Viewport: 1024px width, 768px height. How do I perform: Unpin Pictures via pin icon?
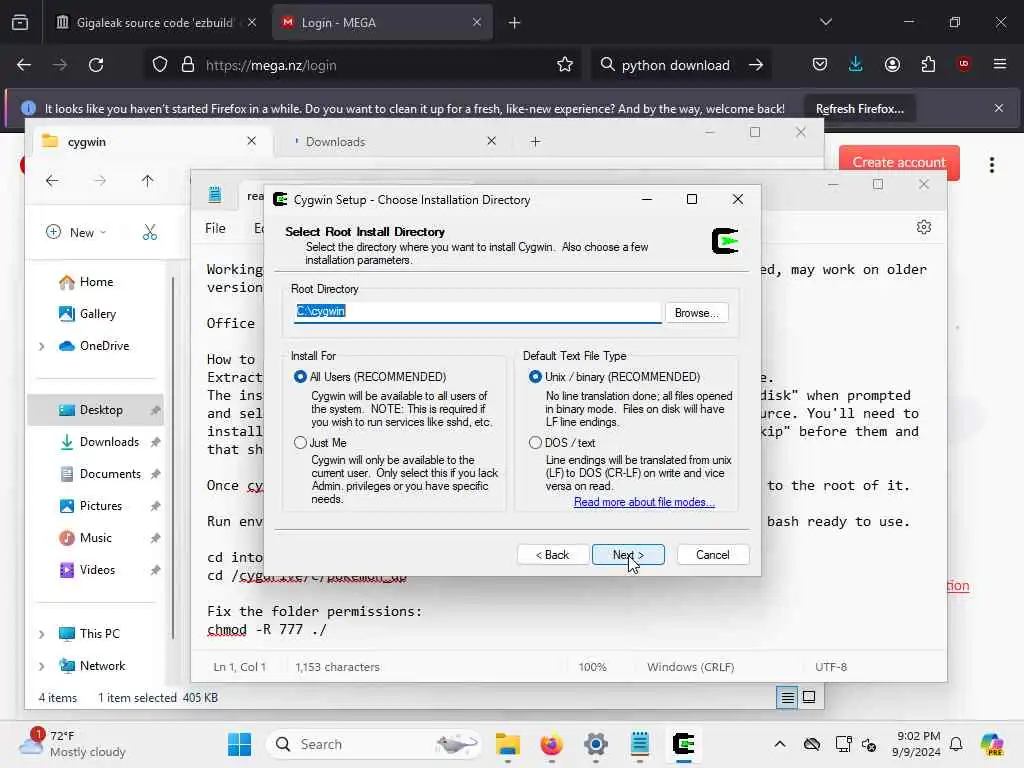pyautogui.click(x=155, y=506)
